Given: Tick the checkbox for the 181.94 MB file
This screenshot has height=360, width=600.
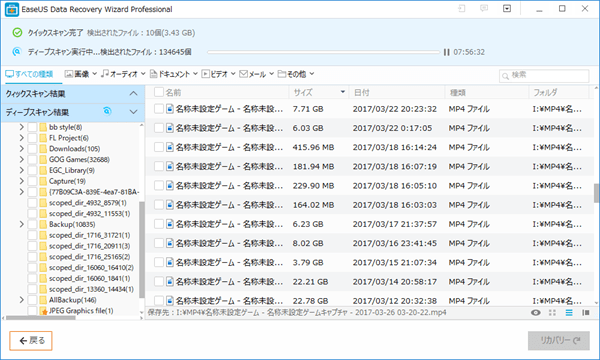Looking at the screenshot, I should point(159,166).
